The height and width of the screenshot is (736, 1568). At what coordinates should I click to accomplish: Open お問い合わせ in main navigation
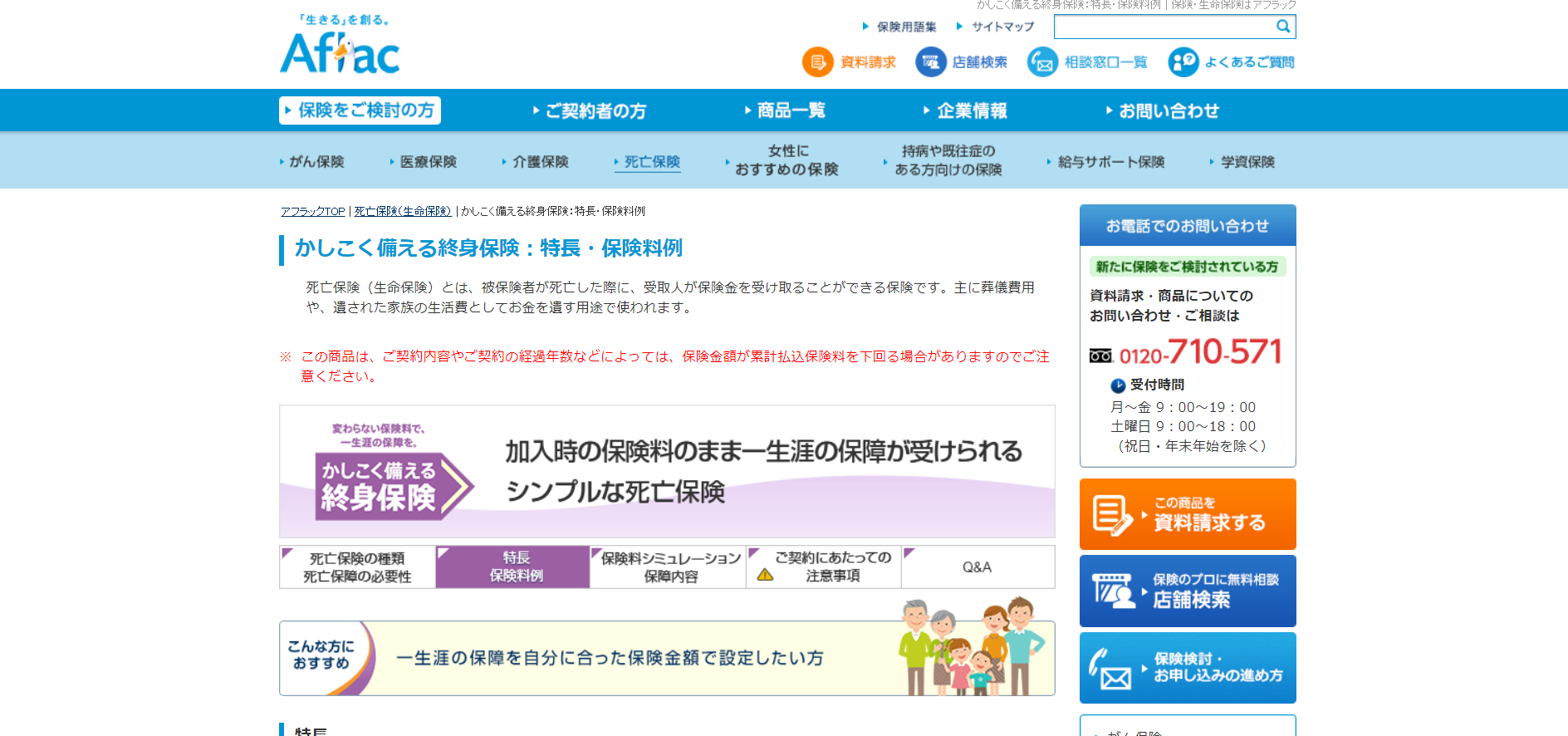1163,110
